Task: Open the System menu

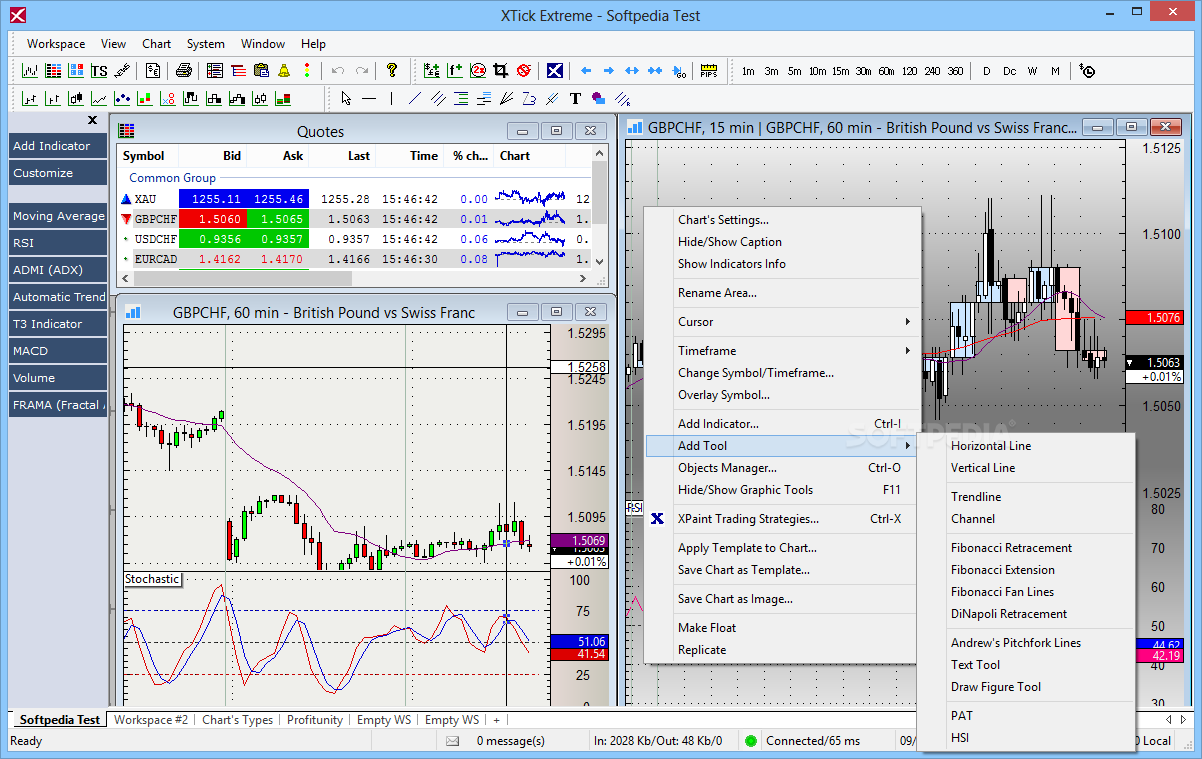Action: pos(206,44)
